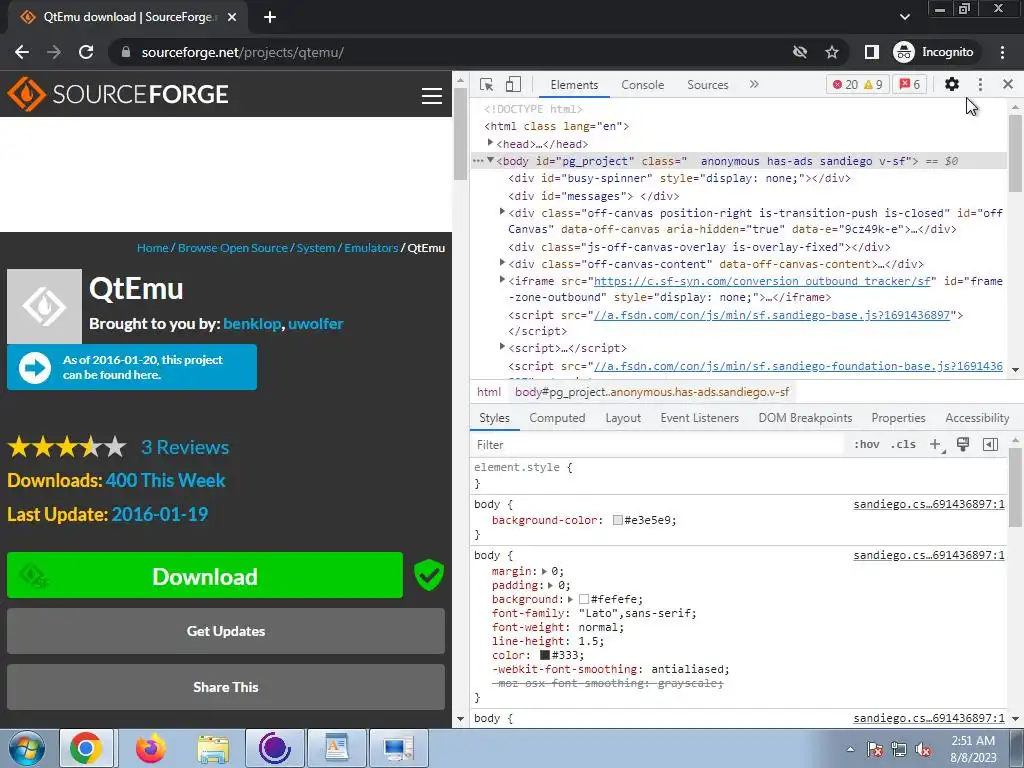This screenshot has width=1024, height=768.
Task: Open the Layout tab
Action: (x=623, y=418)
